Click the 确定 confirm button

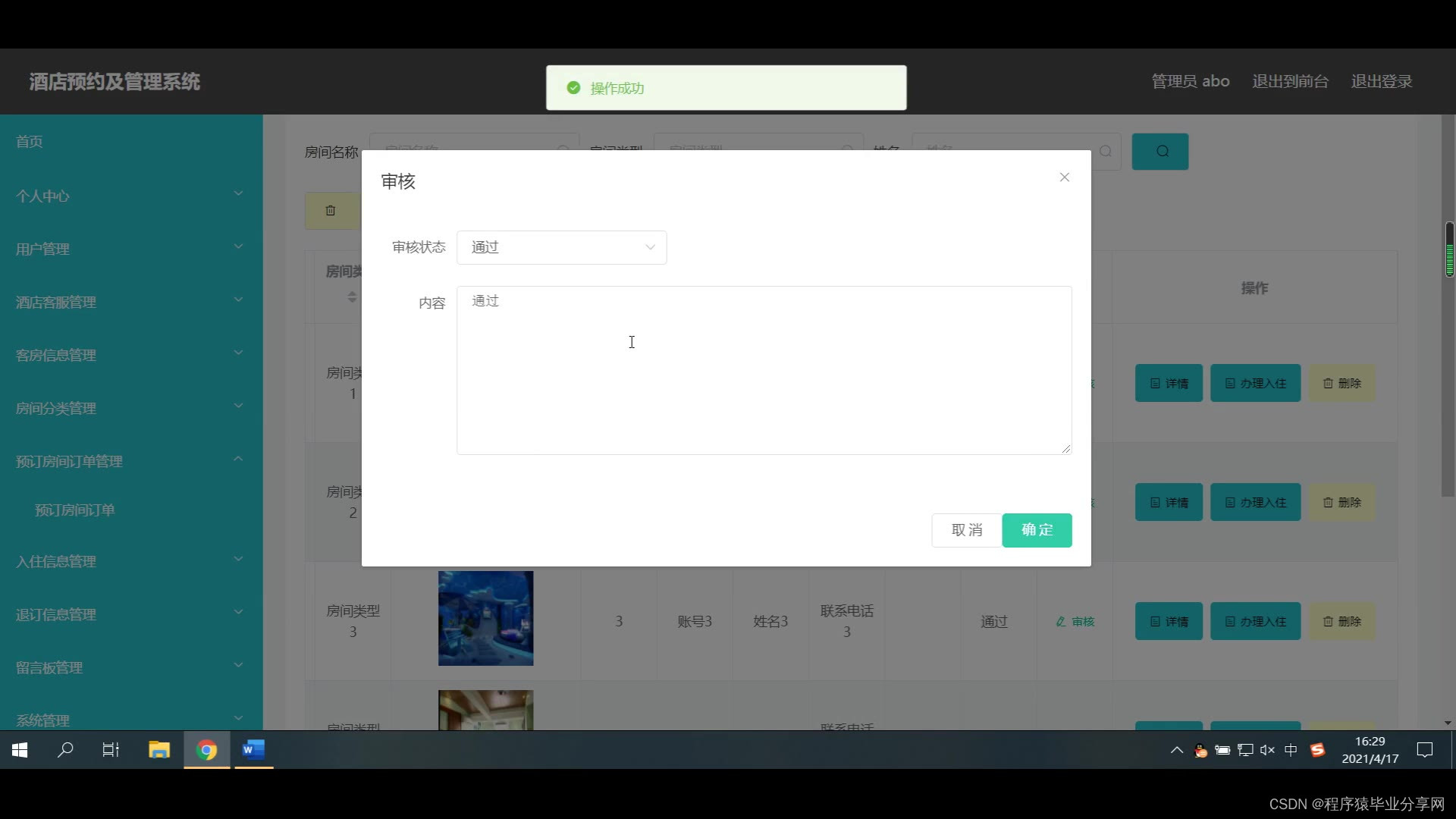(x=1037, y=530)
